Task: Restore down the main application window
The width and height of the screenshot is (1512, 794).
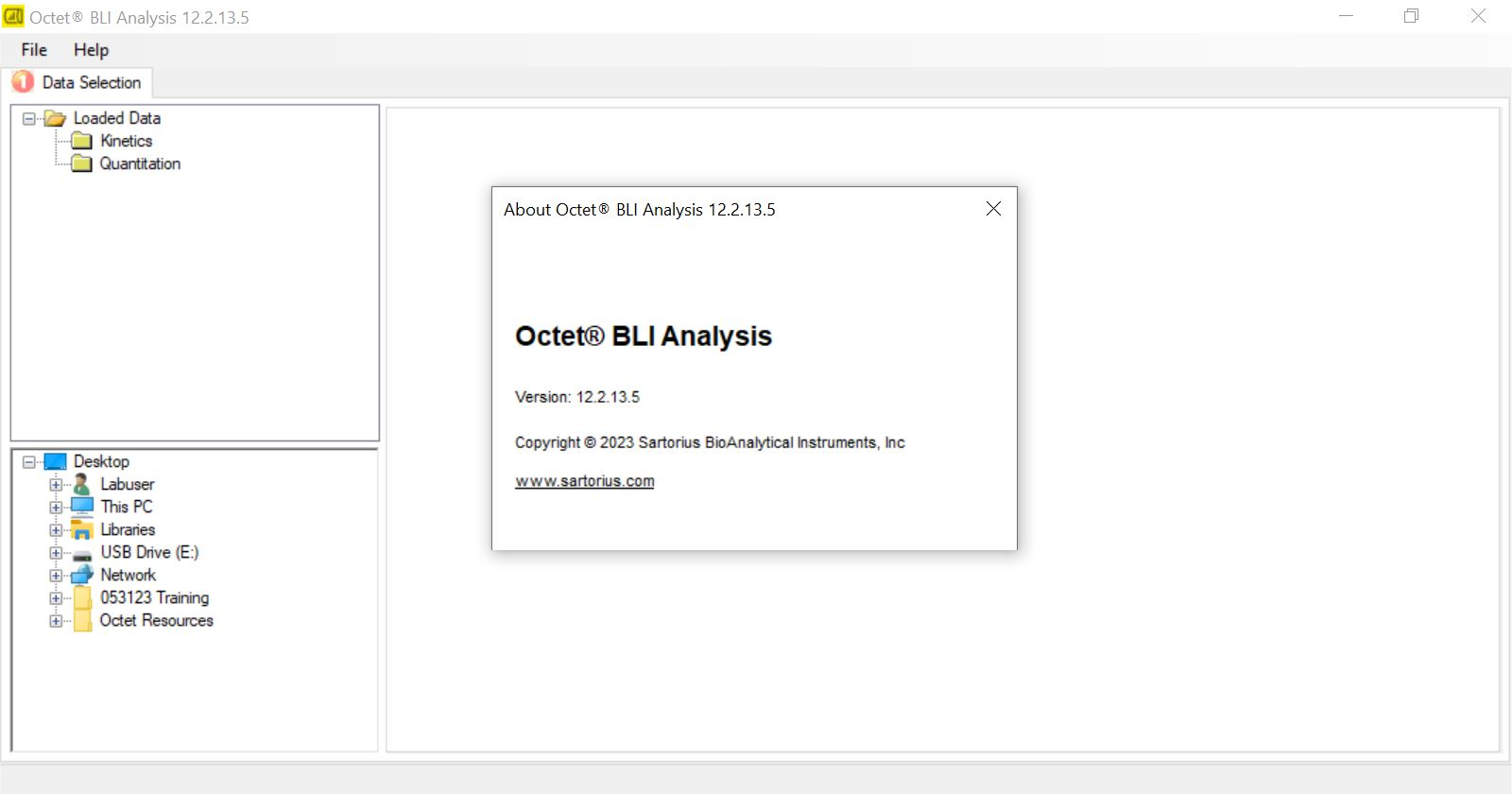Action: [x=1411, y=16]
